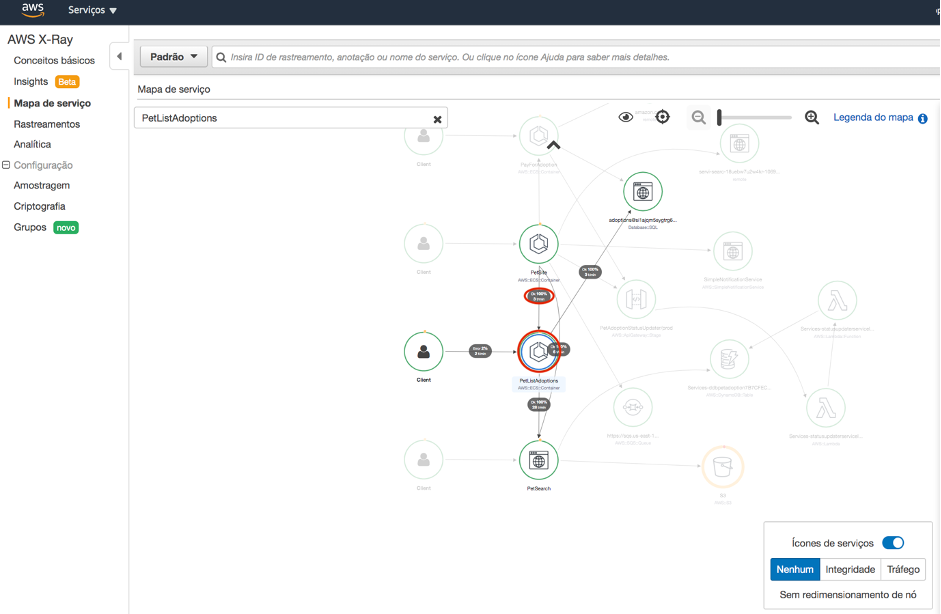The image size is (941, 614).
Task: Select the PetAdoptionStatusUpdater API Gateway node
Action: pyautogui.click(x=636, y=299)
